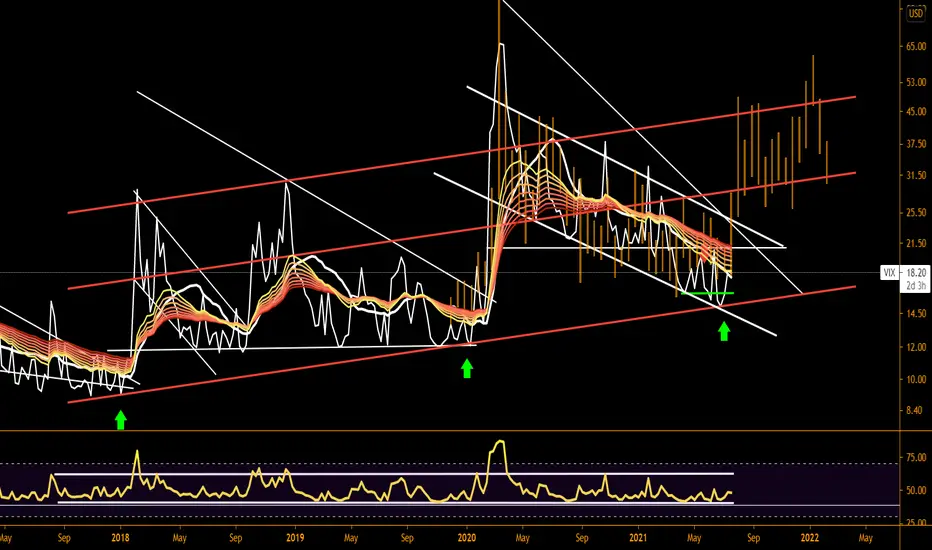932x550 pixels.
Task: Click the 75.00 indicator scale label
Action: (x=916, y=457)
